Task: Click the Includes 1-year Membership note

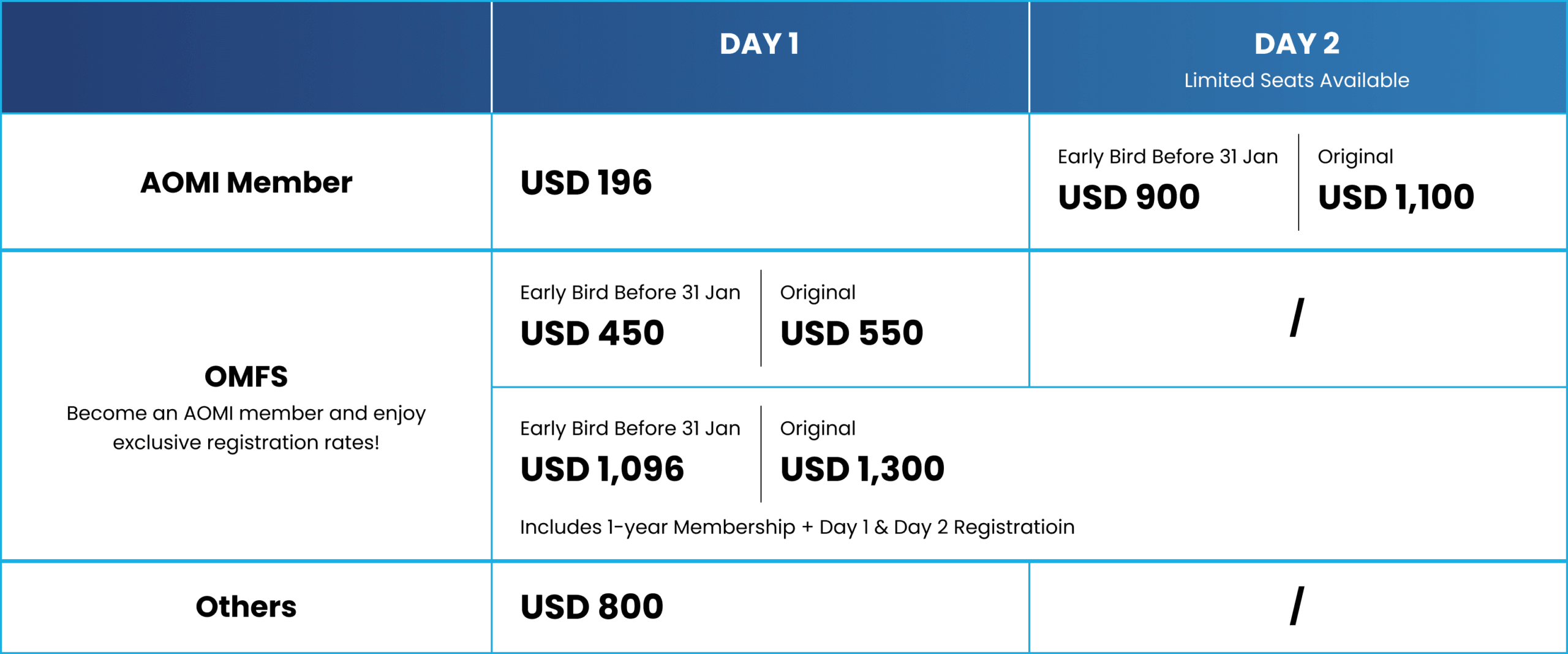Action: (797, 527)
